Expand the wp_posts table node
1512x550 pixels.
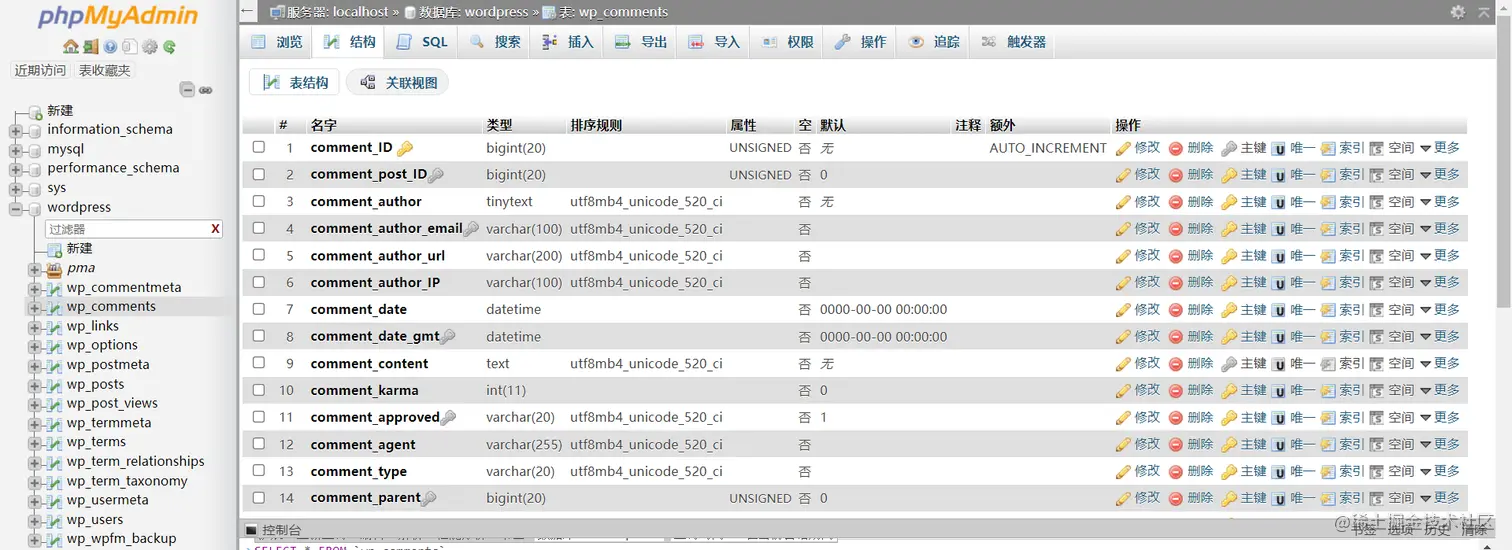35,385
